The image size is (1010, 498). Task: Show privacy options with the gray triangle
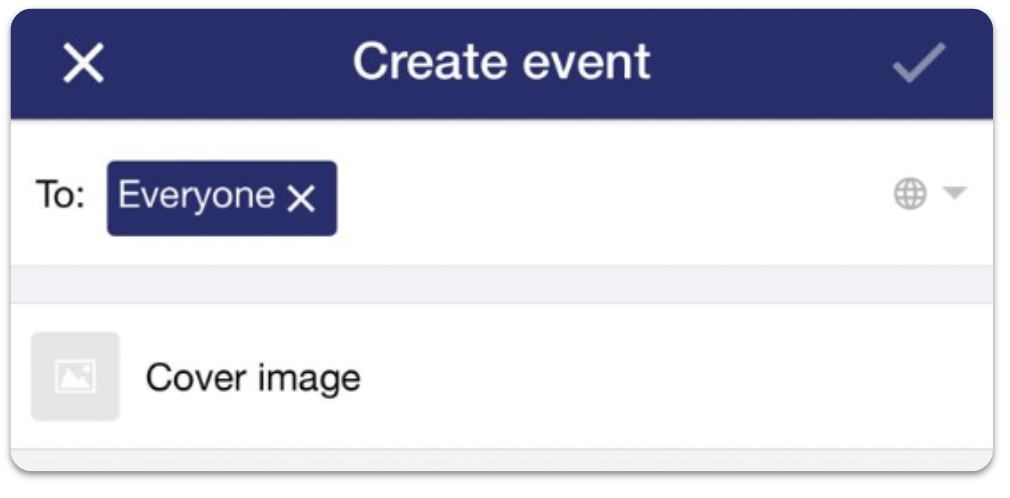(955, 193)
